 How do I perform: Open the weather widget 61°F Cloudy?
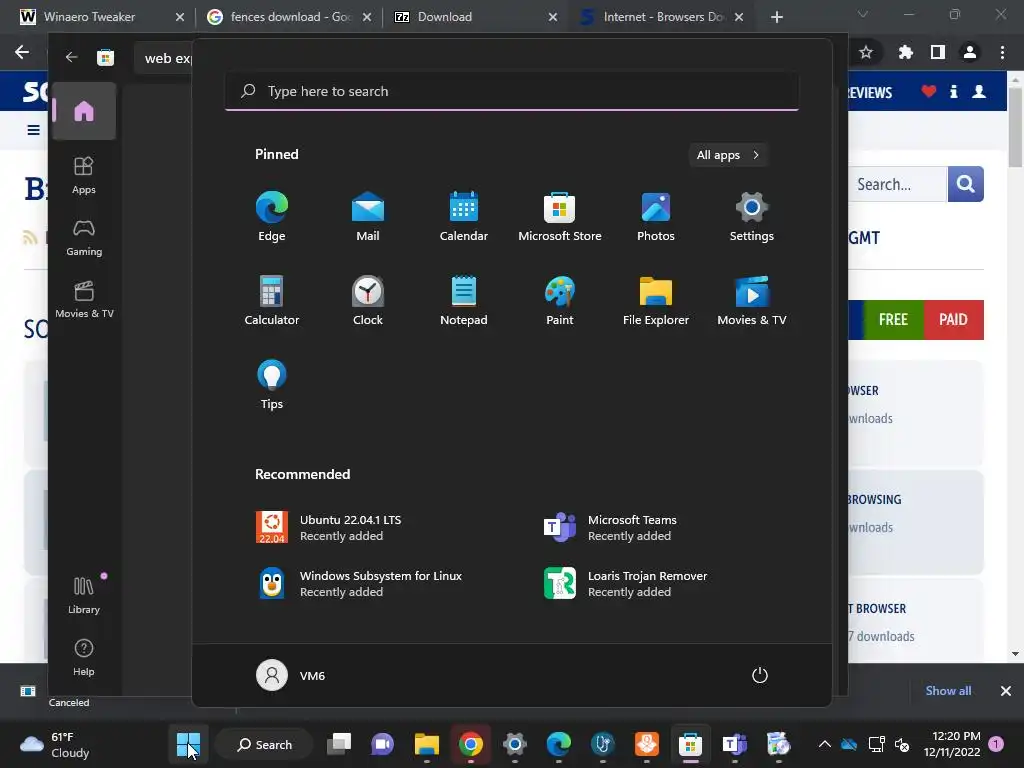point(55,744)
